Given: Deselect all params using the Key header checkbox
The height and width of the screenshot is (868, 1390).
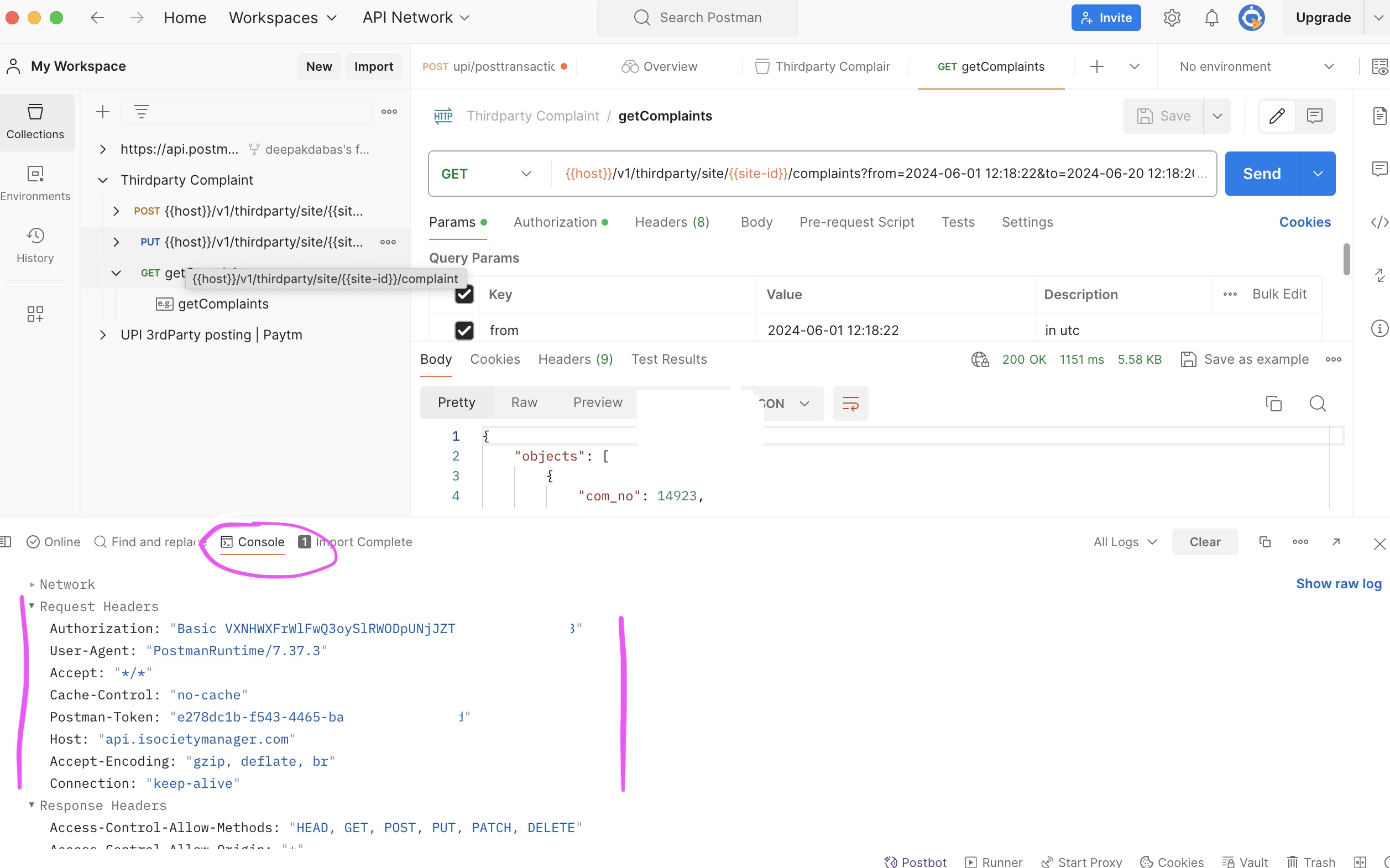Looking at the screenshot, I should tap(464, 294).
